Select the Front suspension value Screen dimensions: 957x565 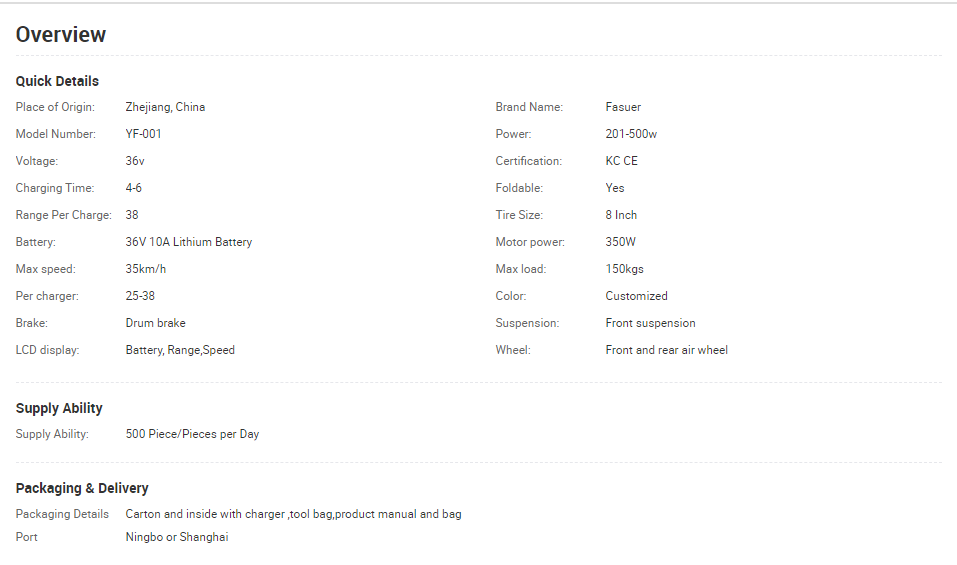[x=651, y=323]
